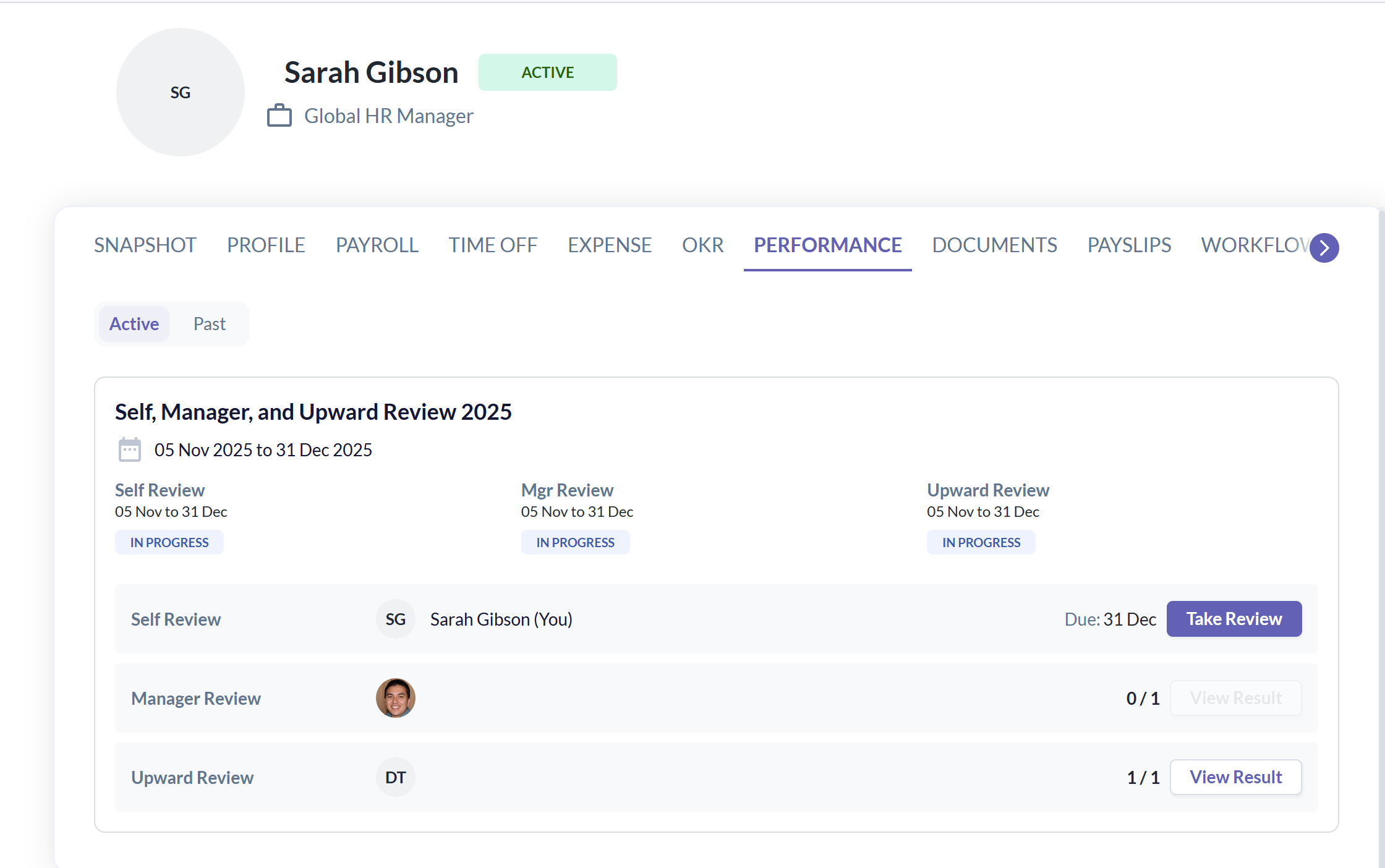Open the Snapshot tab

(x=145, y=245)
